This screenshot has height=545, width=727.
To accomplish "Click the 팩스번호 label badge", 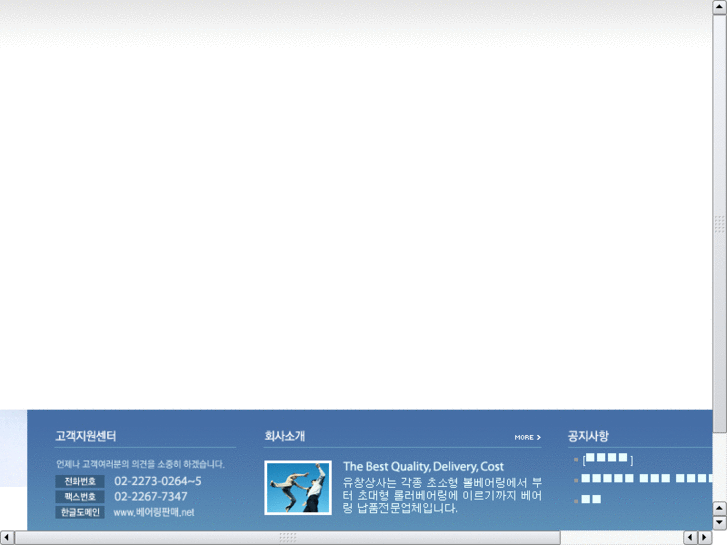I will pos(80,497).
